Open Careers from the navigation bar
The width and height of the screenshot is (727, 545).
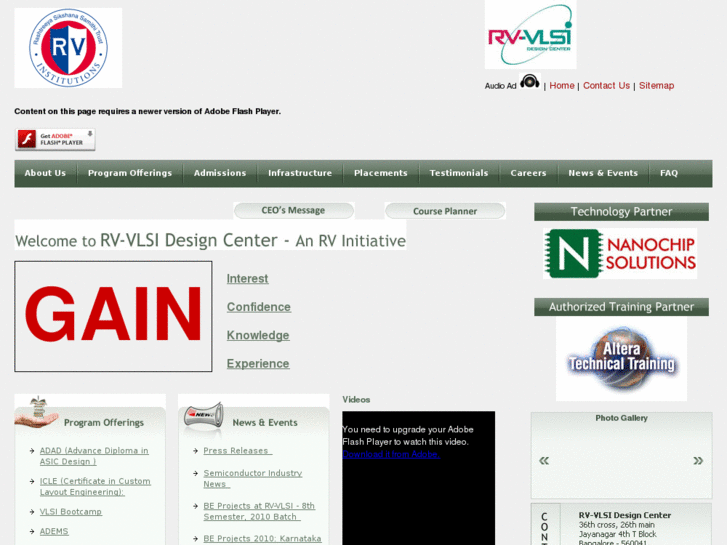coord(528,173)
